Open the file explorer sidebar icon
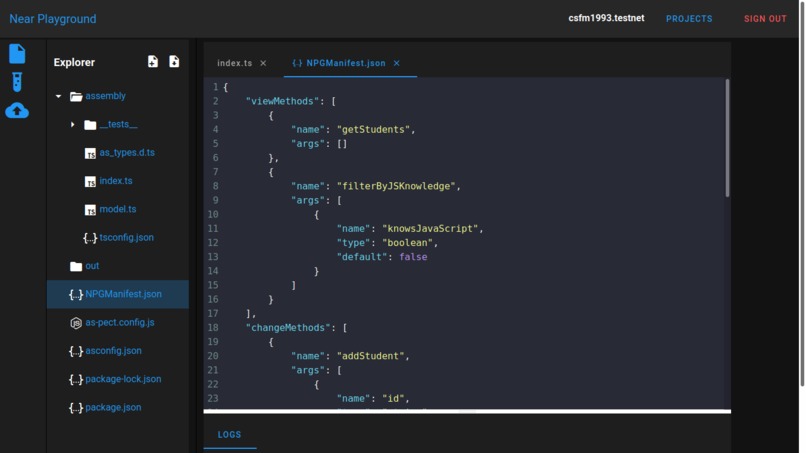This screenshot has height=453, width=806. [x=17, y=53]
